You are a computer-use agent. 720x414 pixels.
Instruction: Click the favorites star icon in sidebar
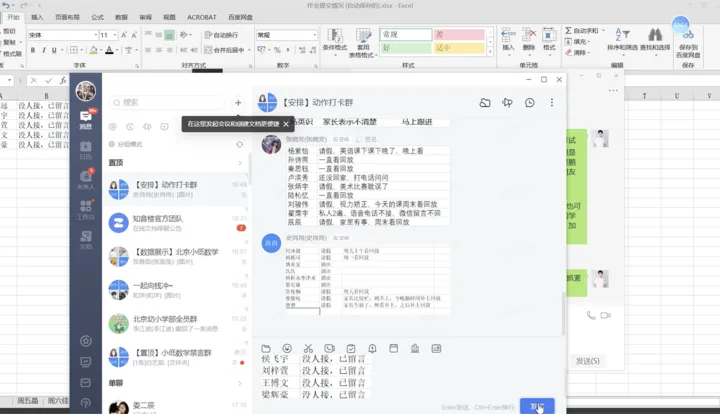point(85,341)
